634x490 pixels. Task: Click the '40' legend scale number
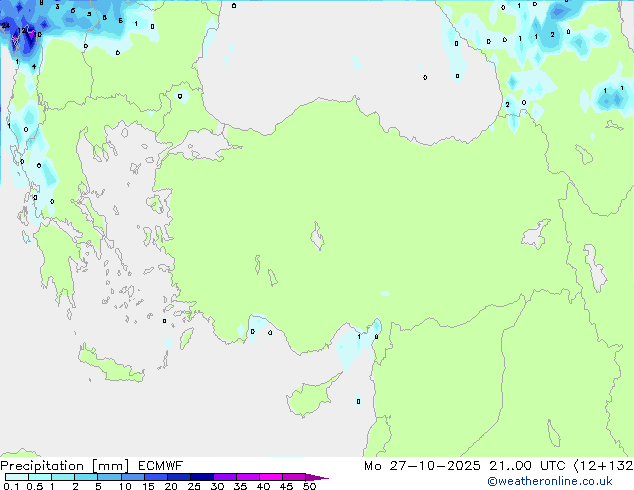[x=263, y=486]
